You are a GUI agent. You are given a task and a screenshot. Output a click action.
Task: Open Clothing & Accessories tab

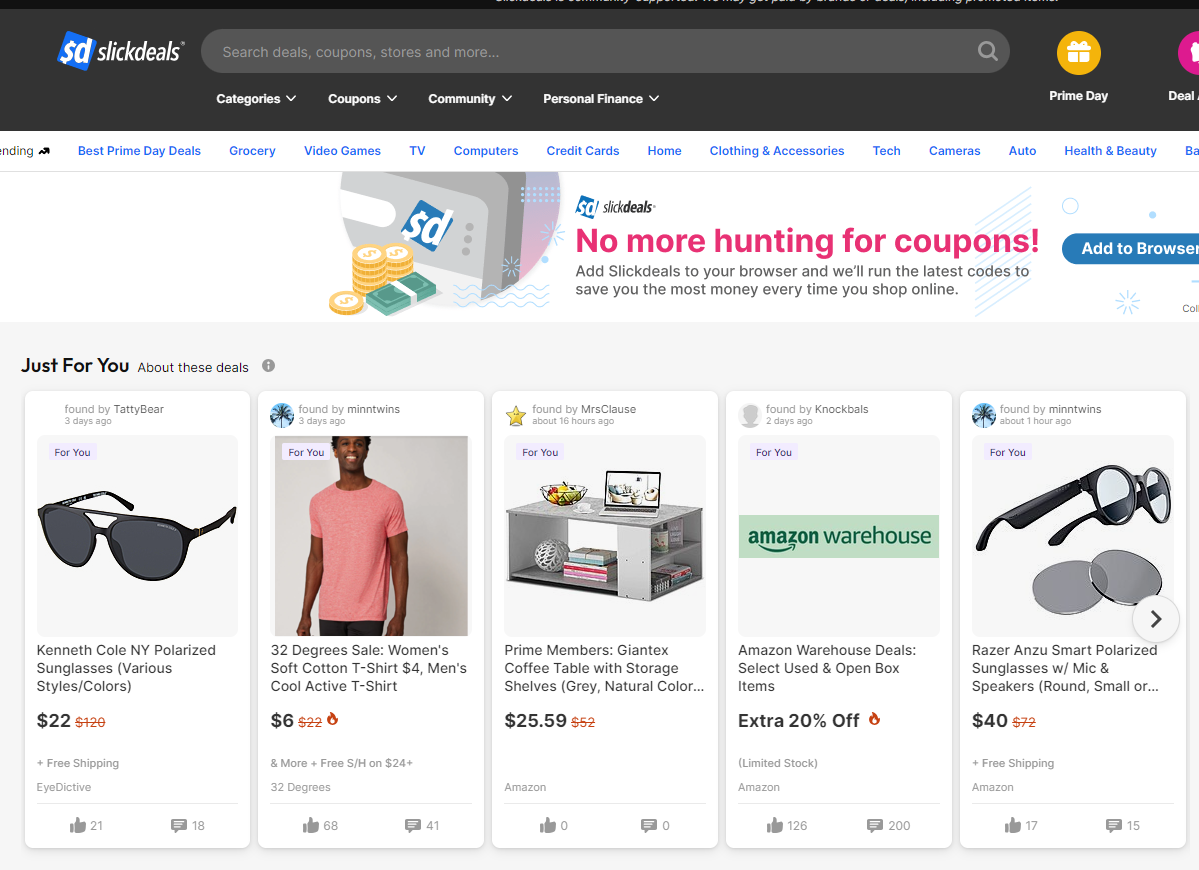[777, 151]
